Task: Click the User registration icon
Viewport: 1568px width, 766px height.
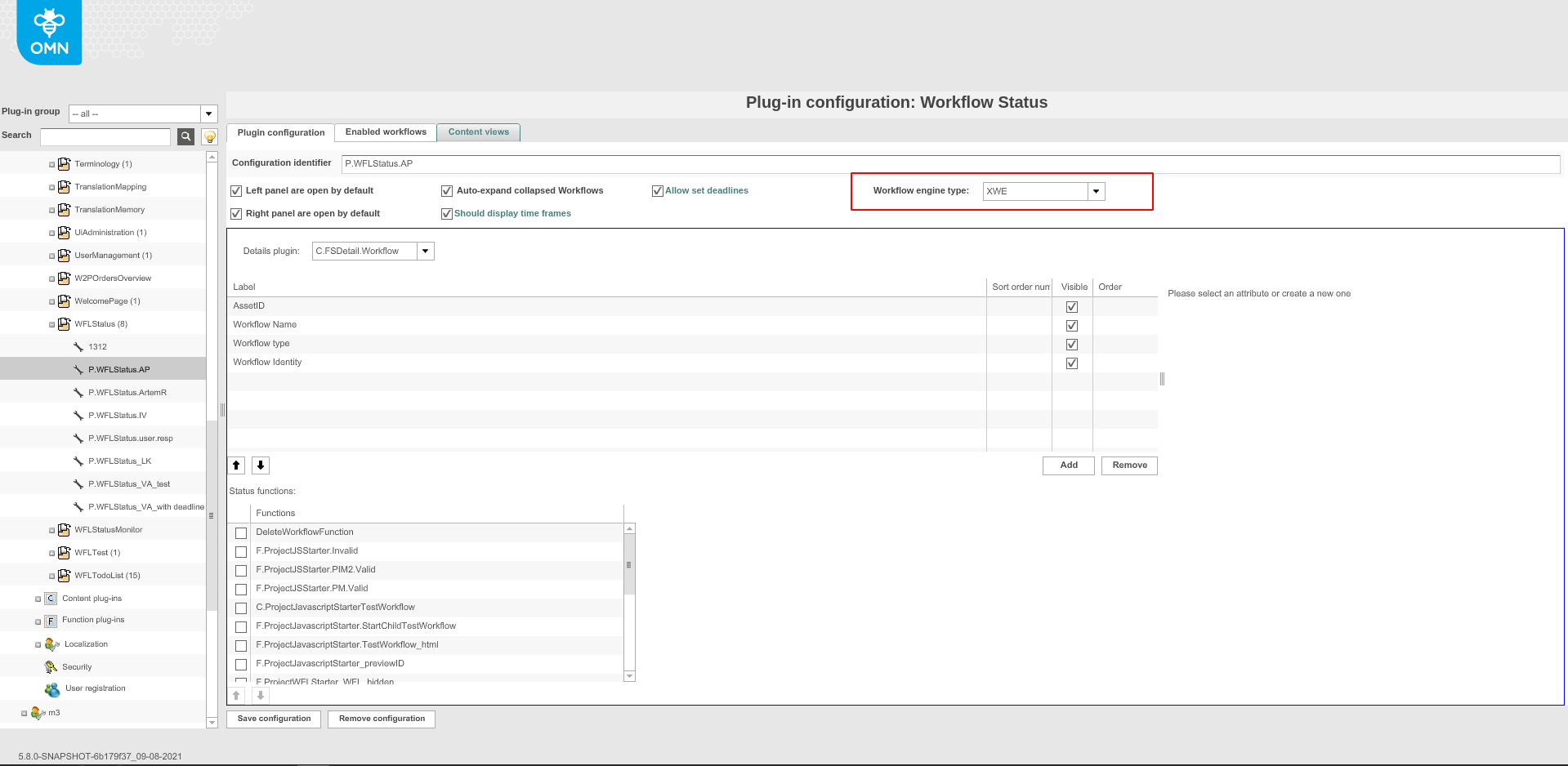Action: (52, 689)
